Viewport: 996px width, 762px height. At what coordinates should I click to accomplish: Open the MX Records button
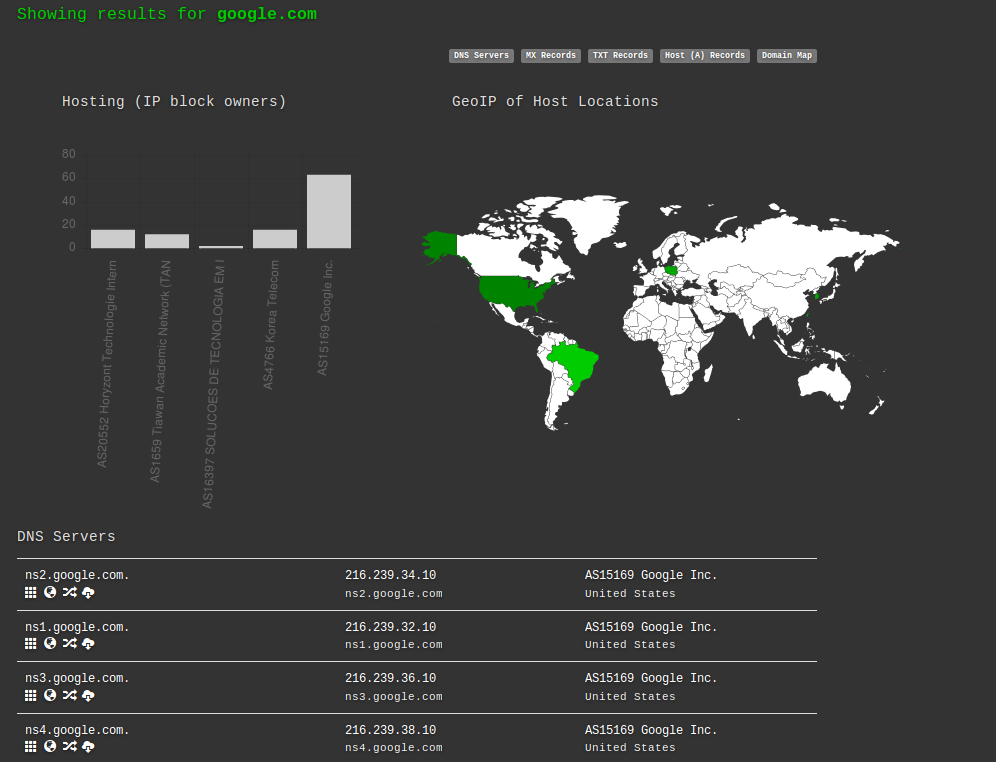(x=551, y=56)
